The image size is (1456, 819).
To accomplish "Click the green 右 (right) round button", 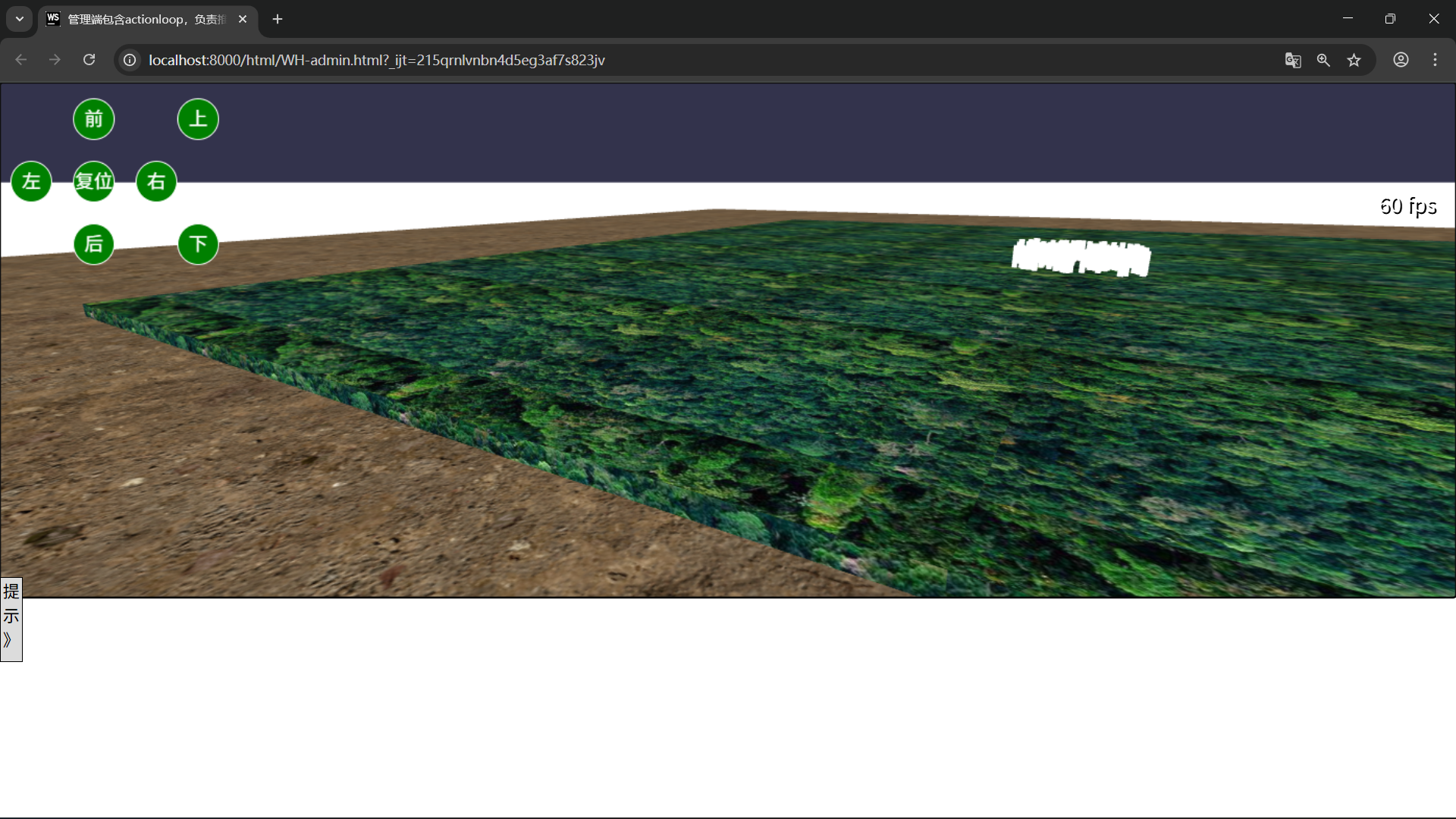I will (x=156, y=181).
